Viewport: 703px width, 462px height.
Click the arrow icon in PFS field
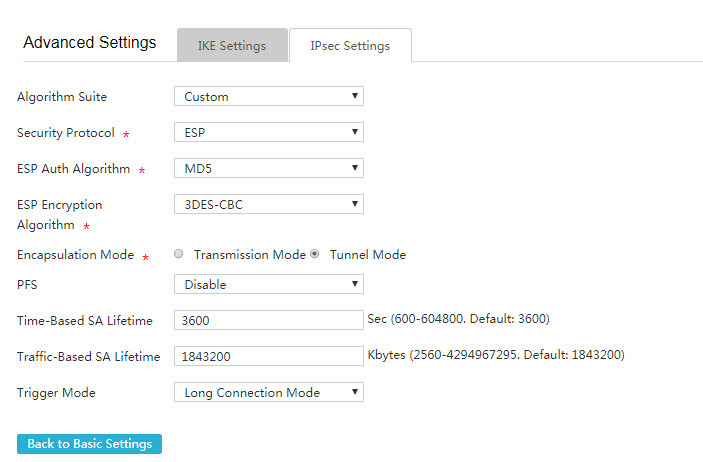pos(355,283)
